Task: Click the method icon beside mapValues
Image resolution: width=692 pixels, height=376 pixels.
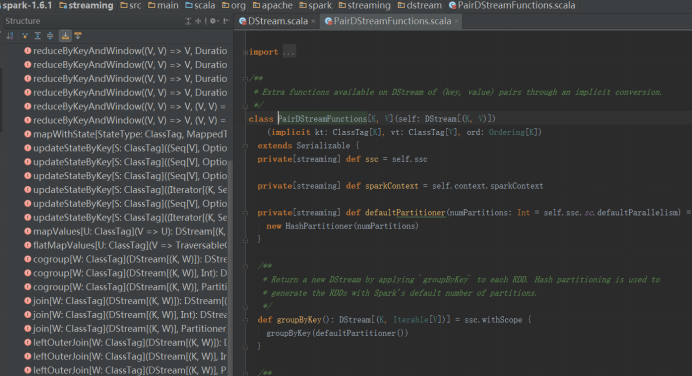Action: coord(27,231)
